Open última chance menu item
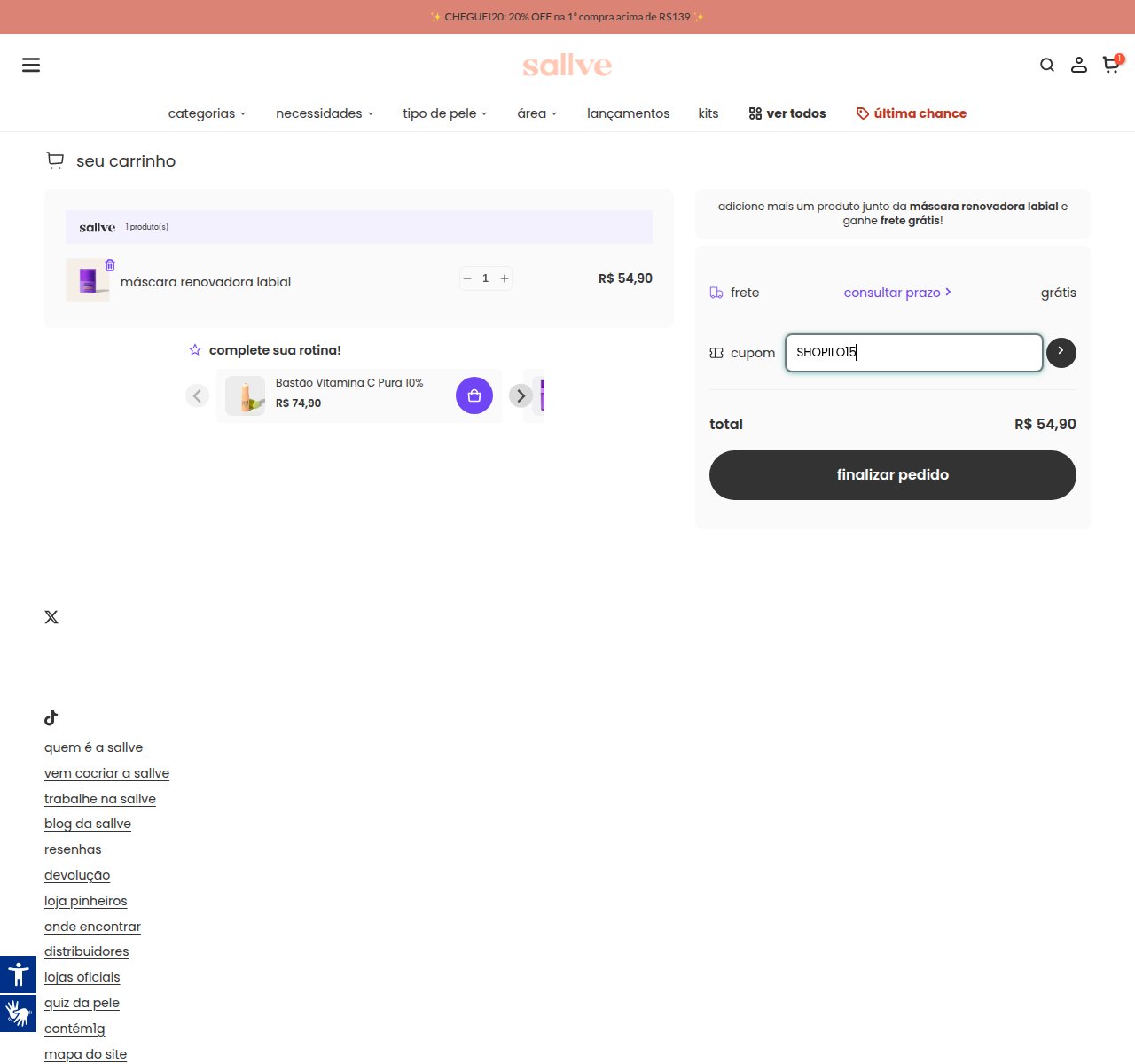The image size is (1135, 1064). (912, 113)
